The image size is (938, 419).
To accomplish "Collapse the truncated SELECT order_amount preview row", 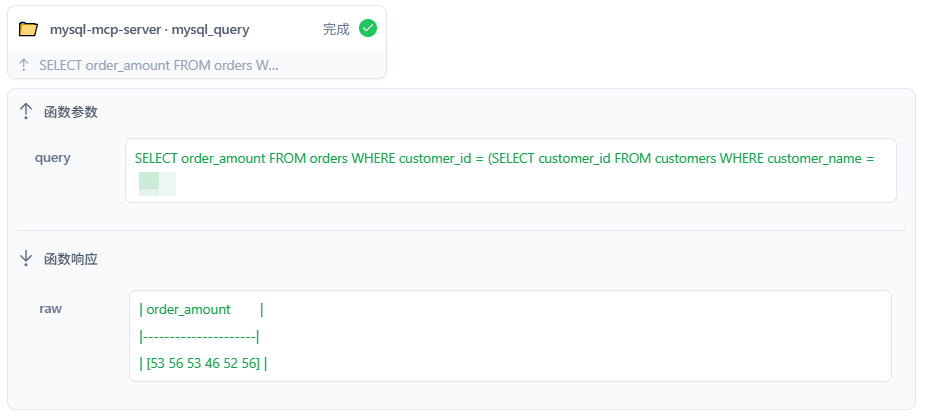I will point(197,65).
